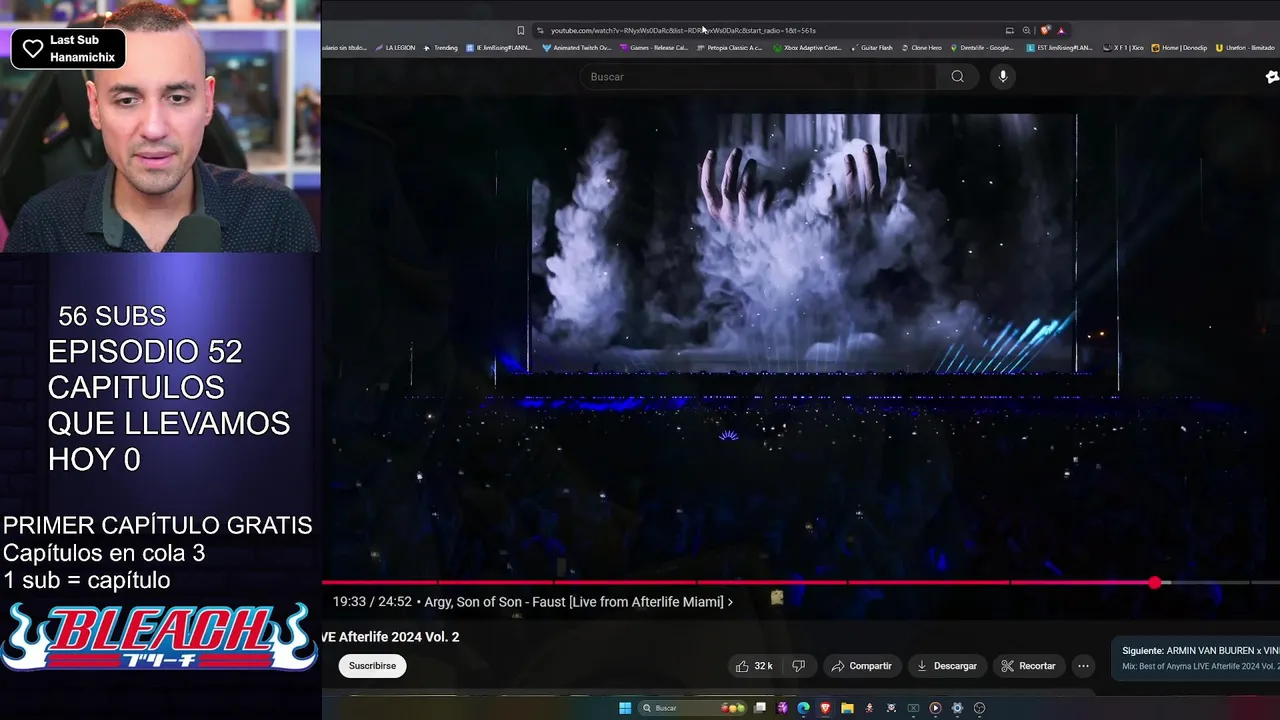Open the gear settings taskbar icon
This screenshot has width=1280, height=720.
click(957, 708)
